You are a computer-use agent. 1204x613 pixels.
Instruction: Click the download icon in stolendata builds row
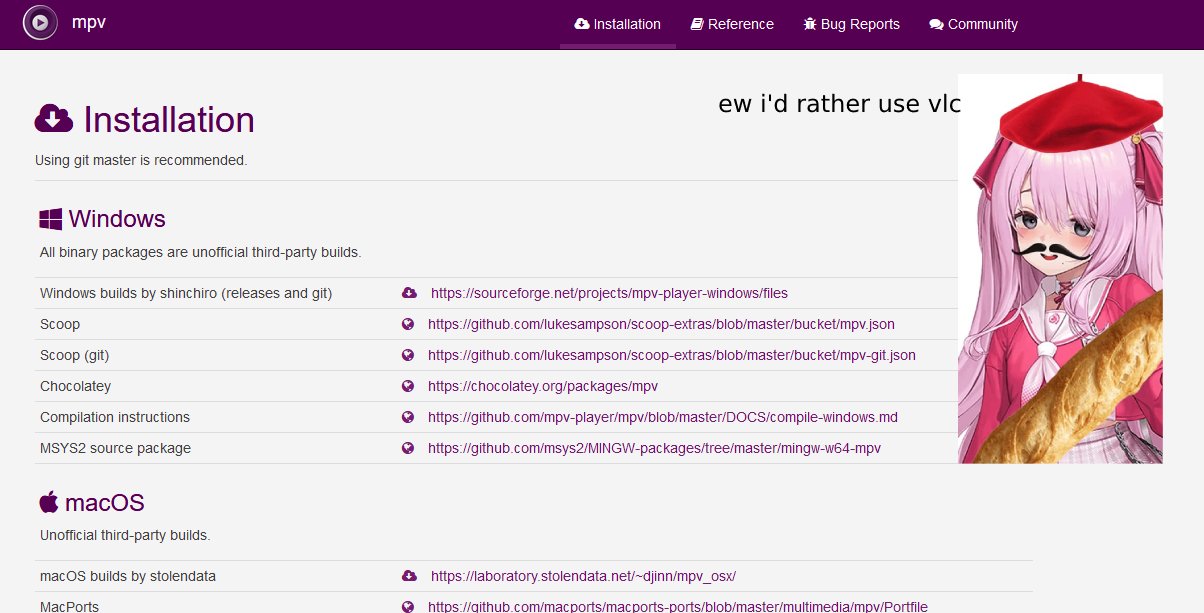409,576
